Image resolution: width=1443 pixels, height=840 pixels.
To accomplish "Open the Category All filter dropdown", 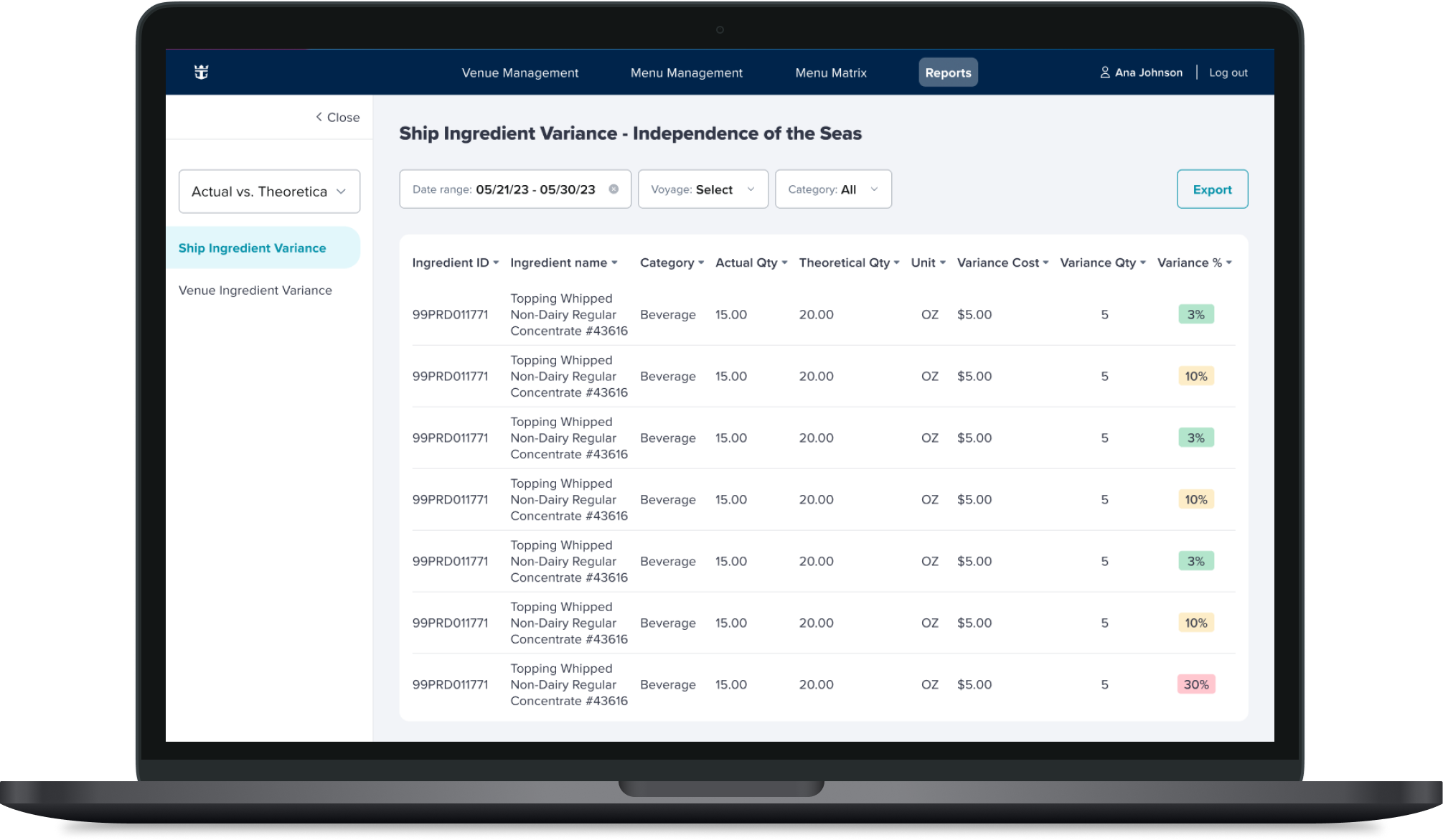I will coord(833,189).
